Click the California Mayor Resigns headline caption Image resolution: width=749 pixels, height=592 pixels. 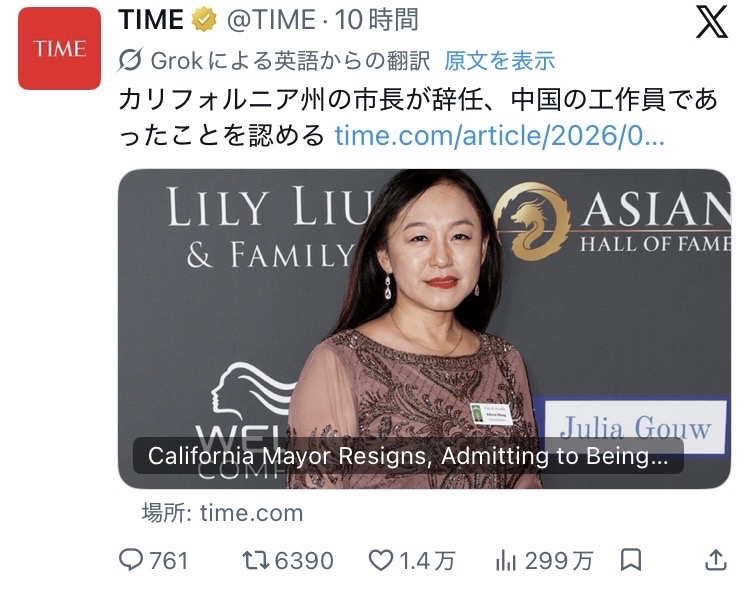[x=408, y=456]
